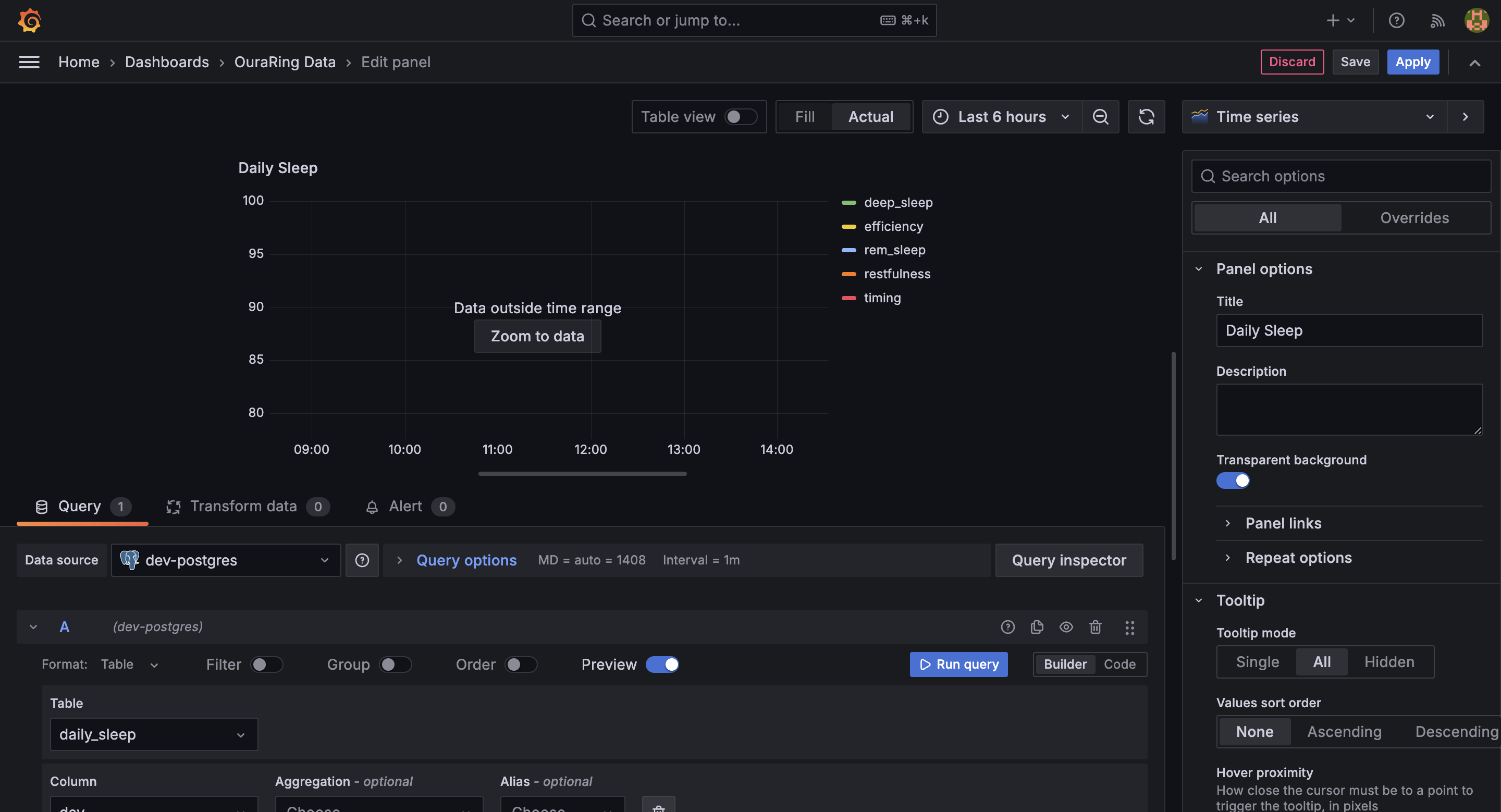Click the Grafana logo icon

tap(29, 20)
